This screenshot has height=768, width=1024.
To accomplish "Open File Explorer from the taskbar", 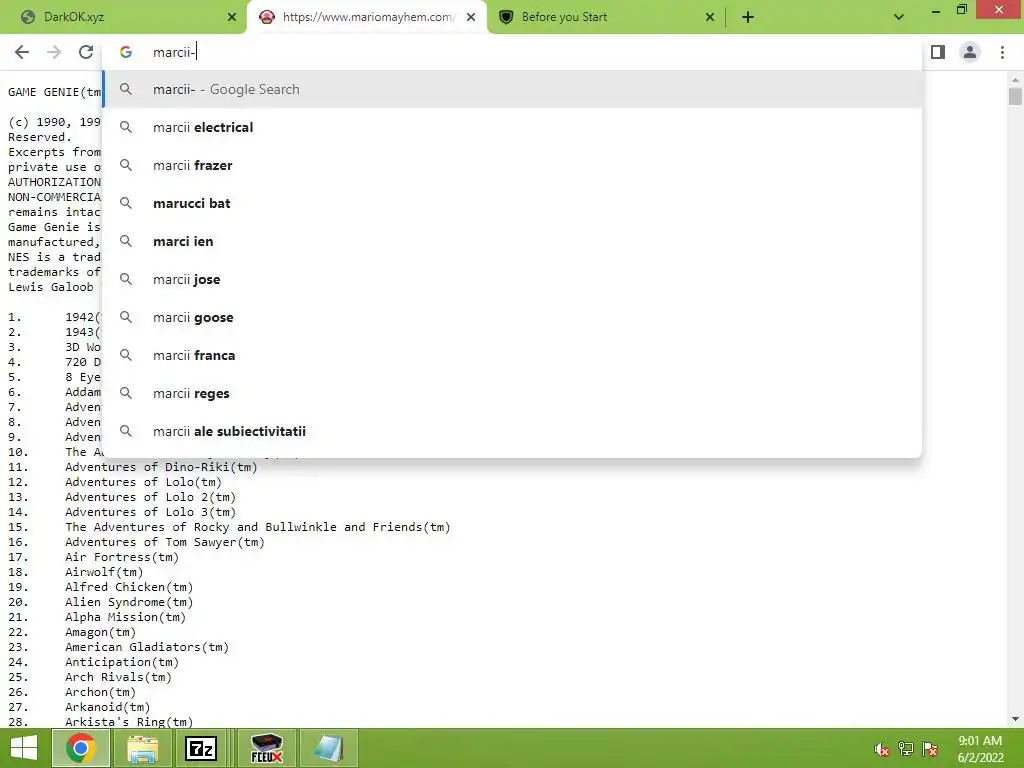I will click(x=142, y=748).
